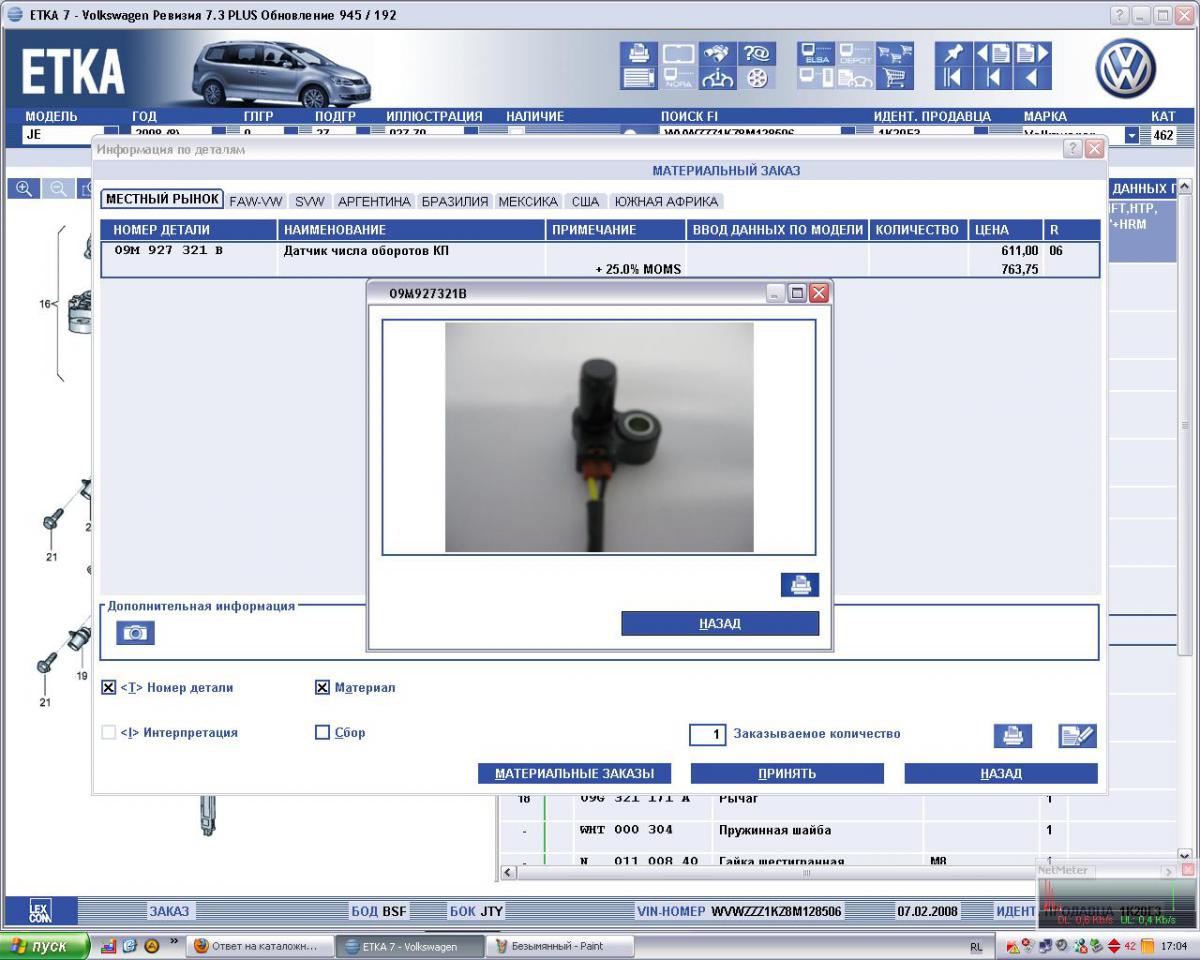Enable the Сбор checkbox

pos(322,733)
